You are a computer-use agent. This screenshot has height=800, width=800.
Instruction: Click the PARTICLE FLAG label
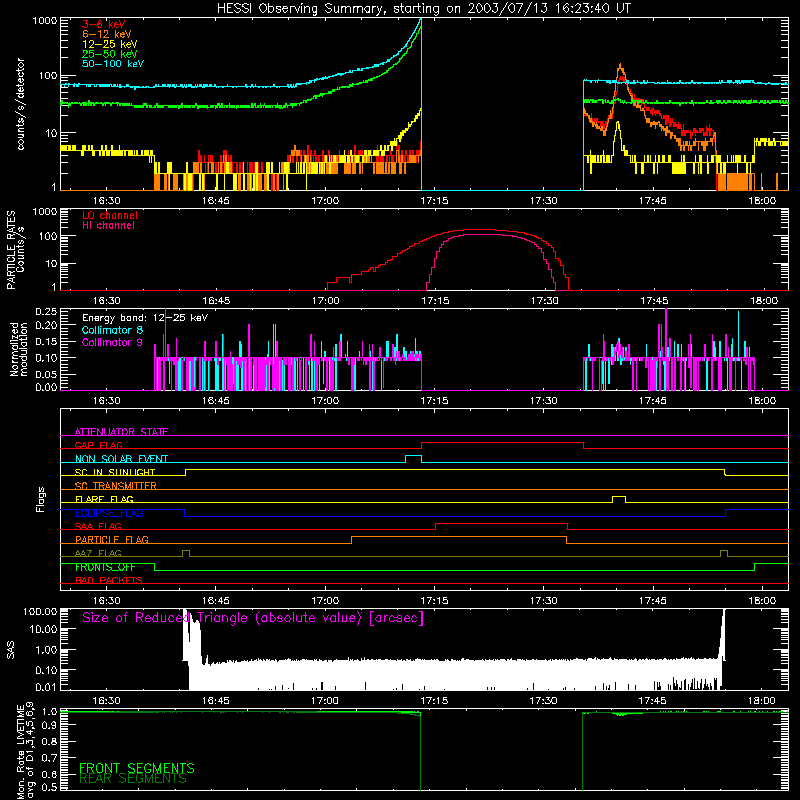112,539
